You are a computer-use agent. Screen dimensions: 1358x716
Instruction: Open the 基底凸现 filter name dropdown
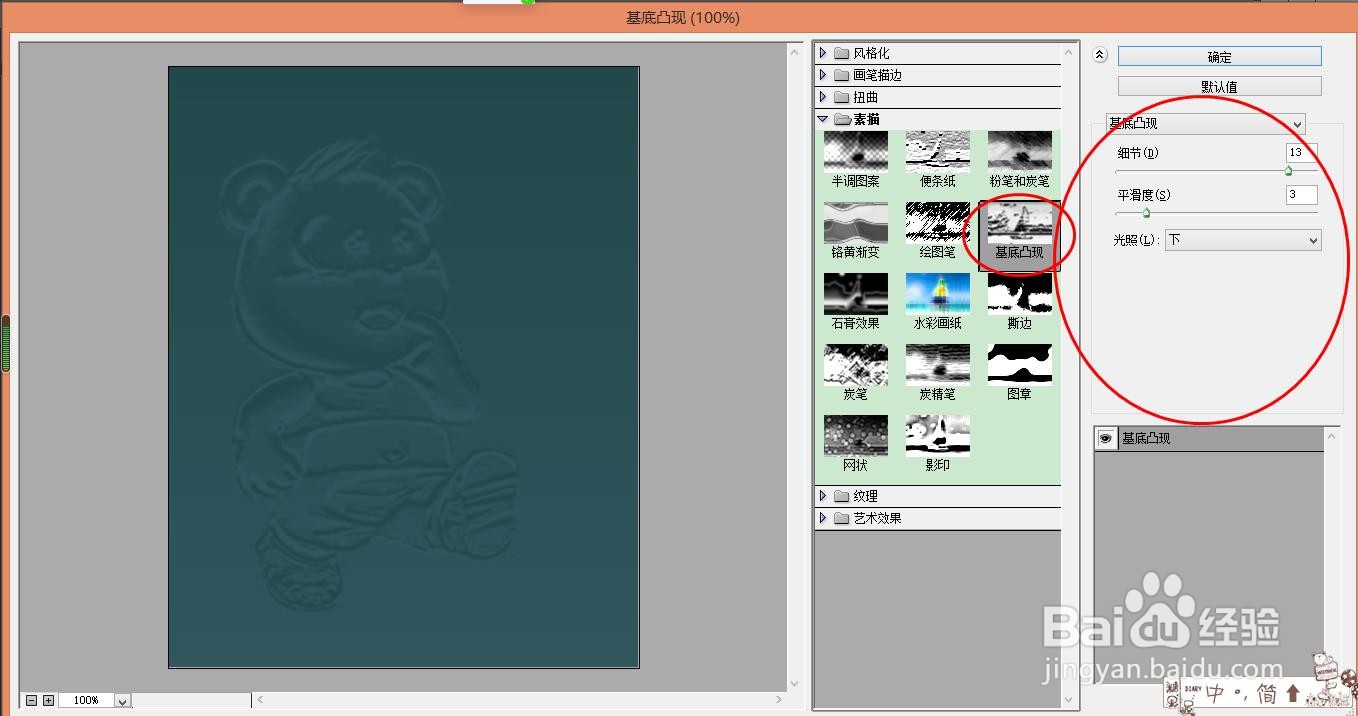click(x=1206, y=124)
